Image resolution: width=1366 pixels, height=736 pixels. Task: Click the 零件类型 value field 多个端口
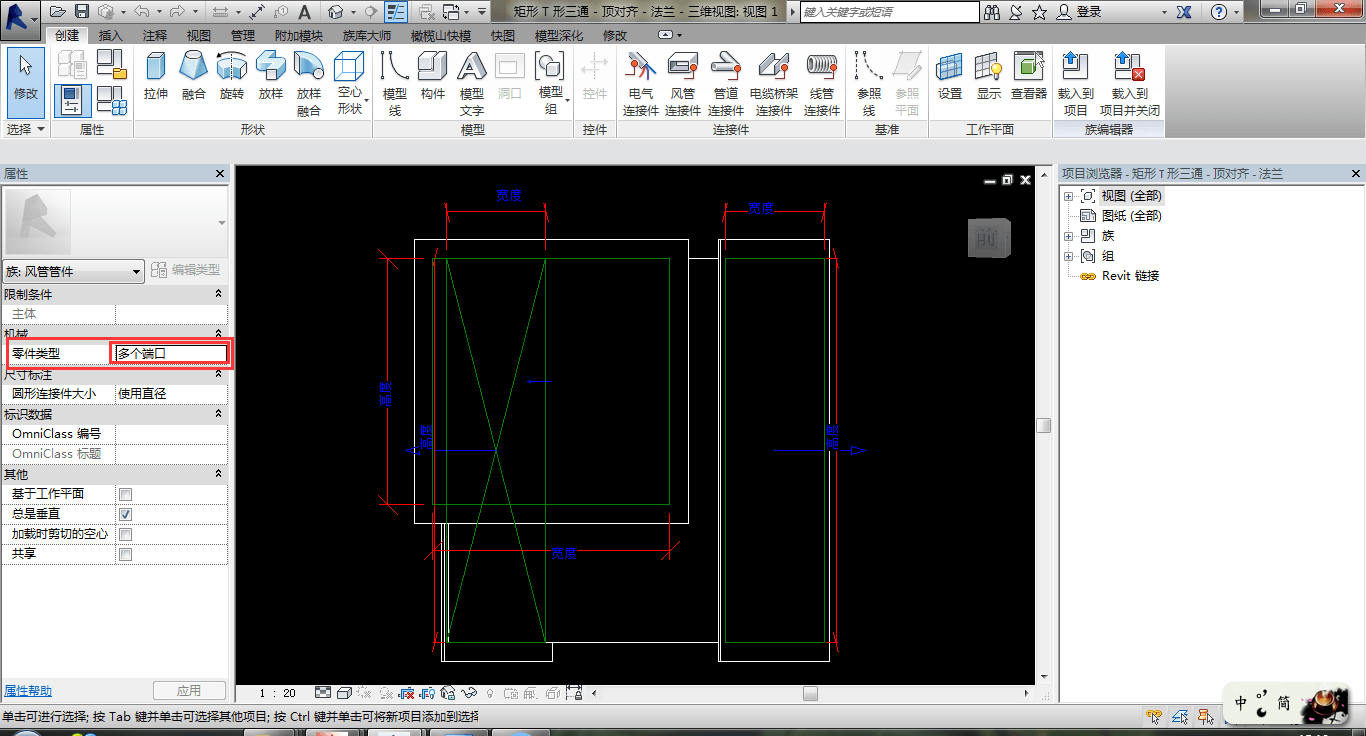171,353
